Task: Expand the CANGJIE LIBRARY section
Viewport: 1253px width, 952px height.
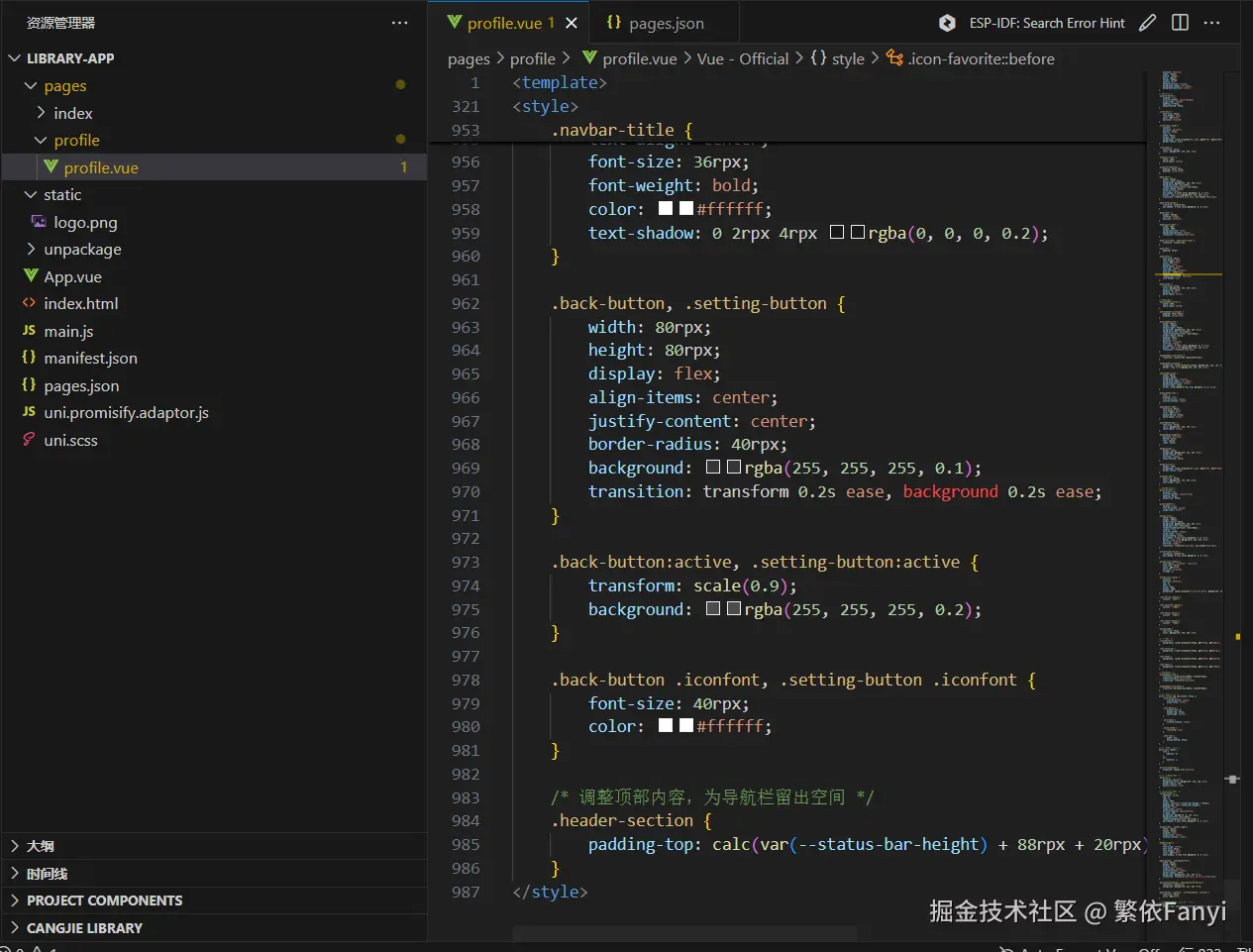Action: click(214, 928)
